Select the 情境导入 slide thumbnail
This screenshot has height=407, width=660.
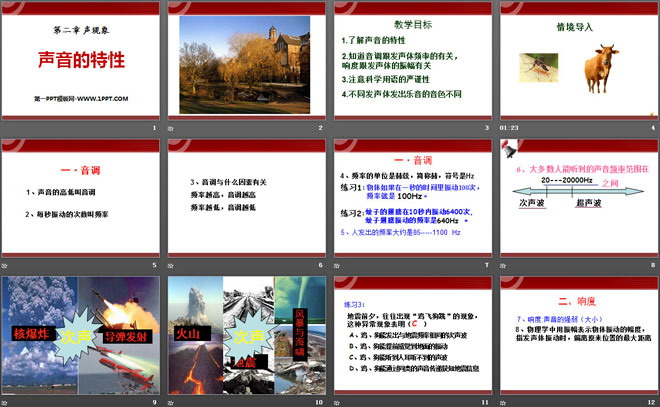(x=579, y=61)
